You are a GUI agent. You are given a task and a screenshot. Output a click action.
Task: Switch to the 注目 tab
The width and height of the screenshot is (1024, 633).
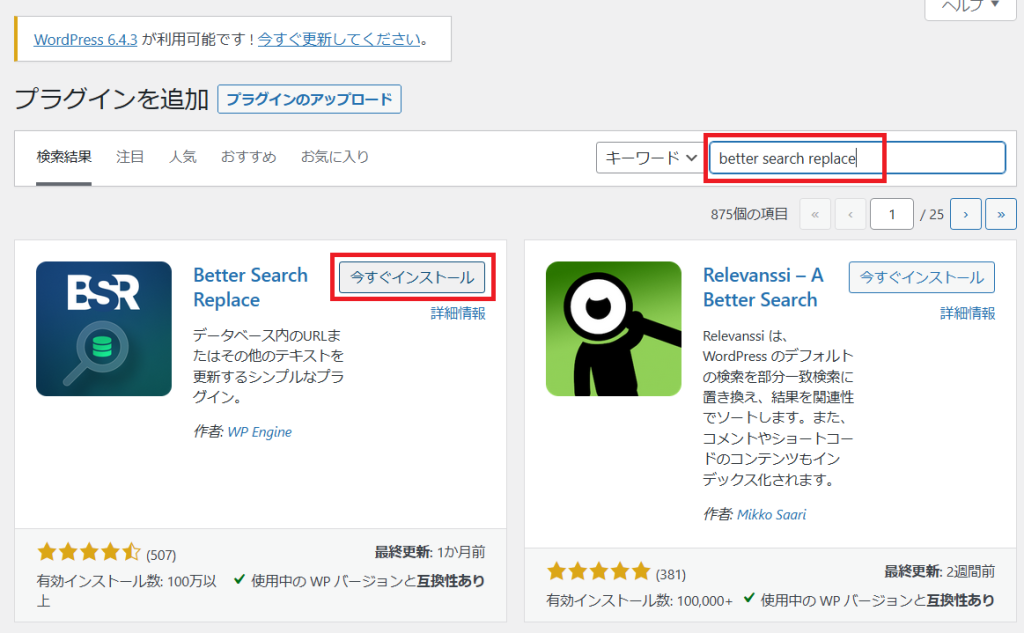[x=130, y=157]
